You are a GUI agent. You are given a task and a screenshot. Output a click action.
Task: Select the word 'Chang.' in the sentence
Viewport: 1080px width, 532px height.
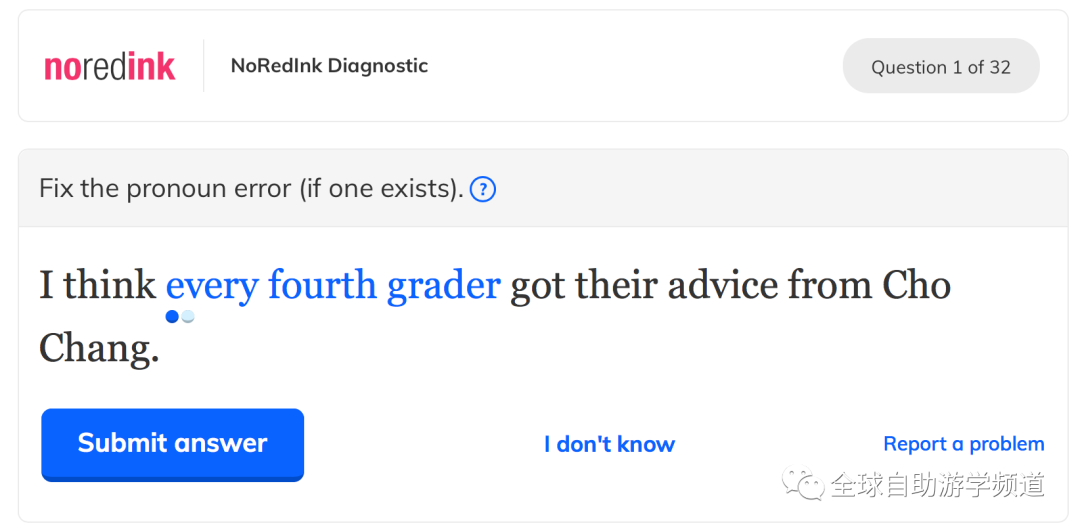pyautogui.click(x=99, y=349)
